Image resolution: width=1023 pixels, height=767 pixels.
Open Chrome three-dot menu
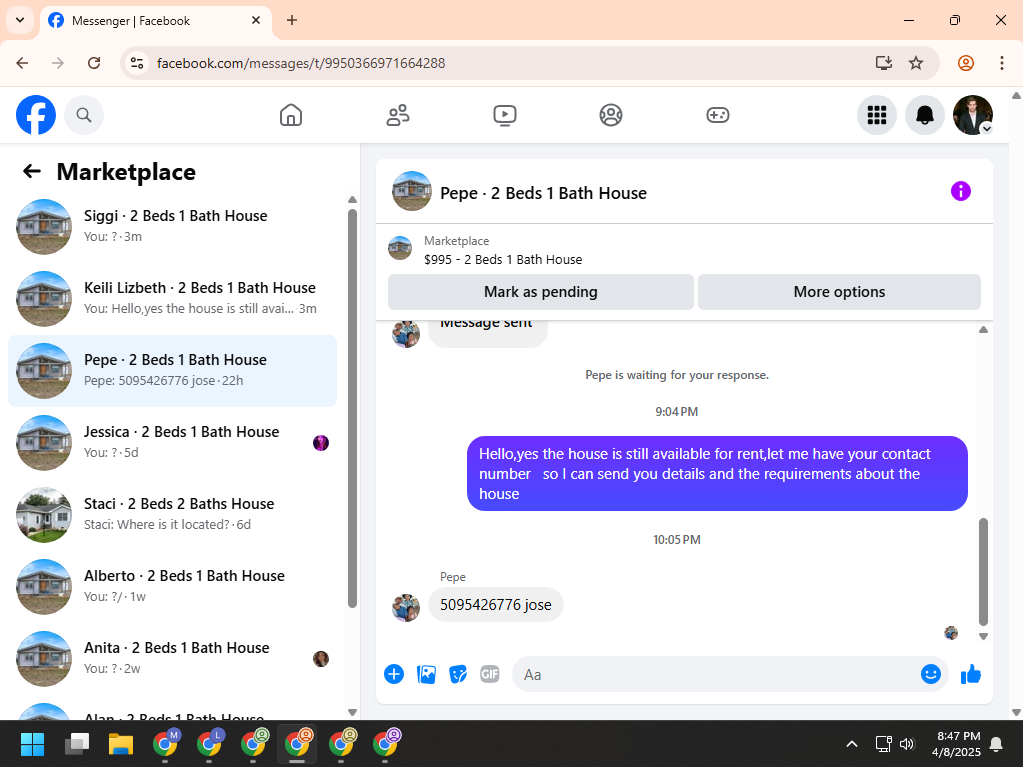[x=1001, y=63]
